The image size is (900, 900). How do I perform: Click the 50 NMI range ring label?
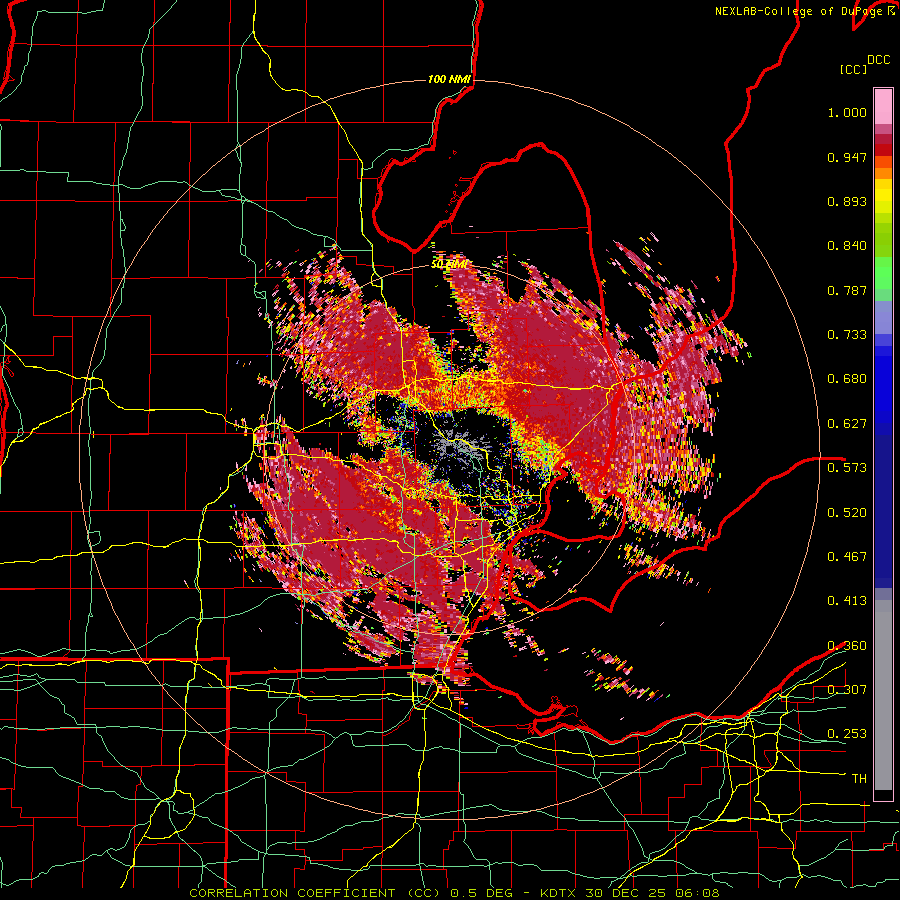click(x=449, y=264)
